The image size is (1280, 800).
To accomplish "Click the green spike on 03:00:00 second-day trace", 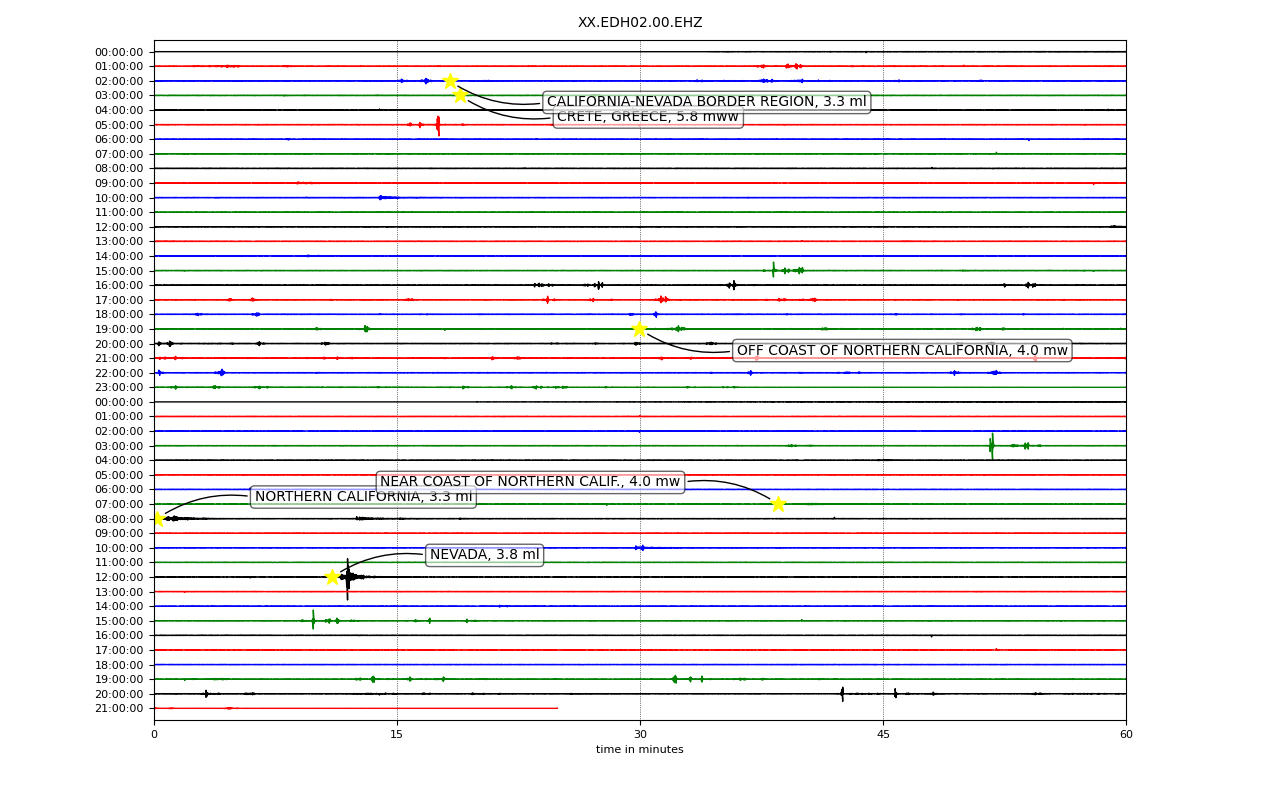I will click(x=992, y=446).
